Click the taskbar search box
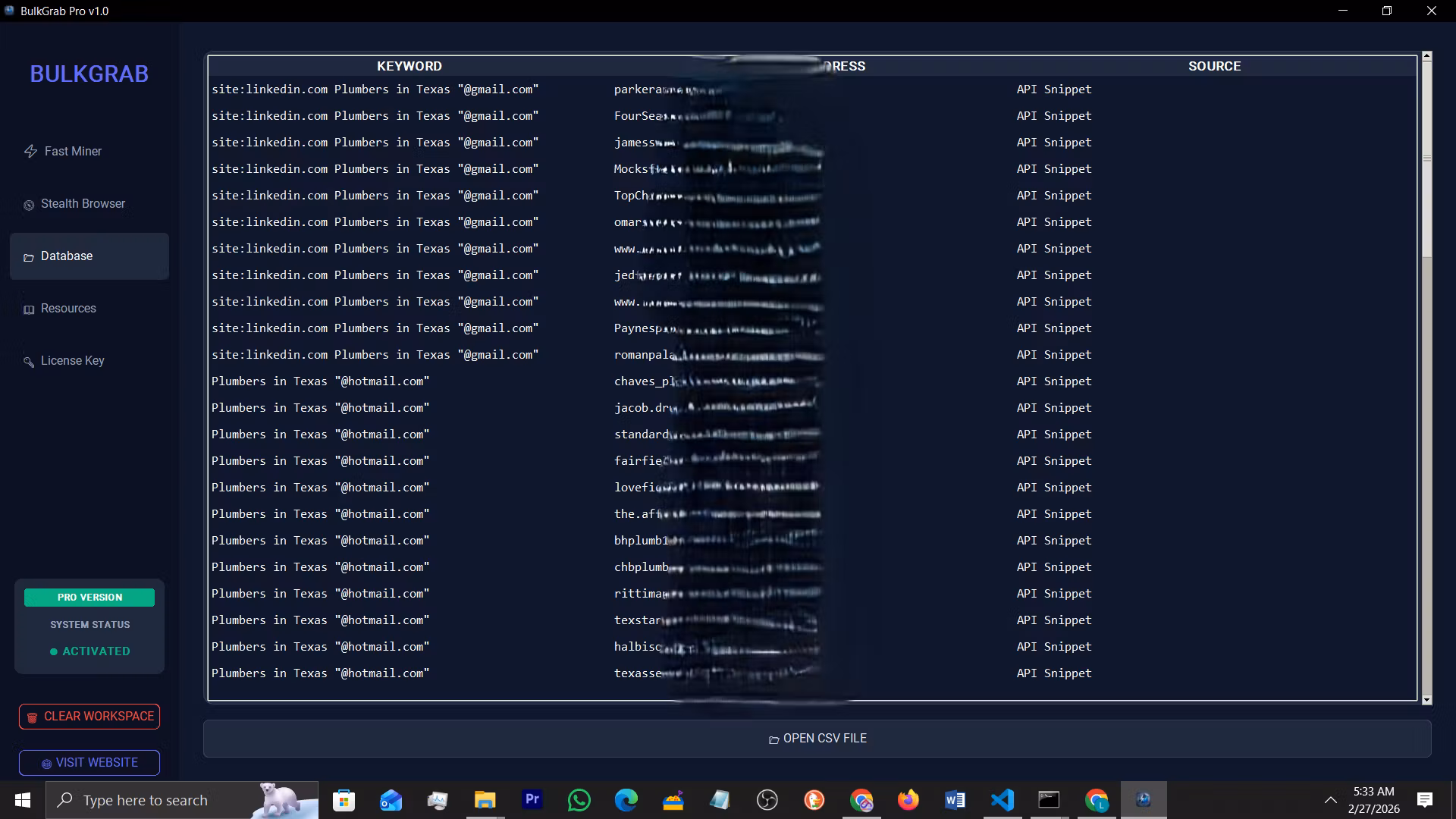Viewport: 1456px width, 819px height. pyautogui.click(x=182, y=800)
